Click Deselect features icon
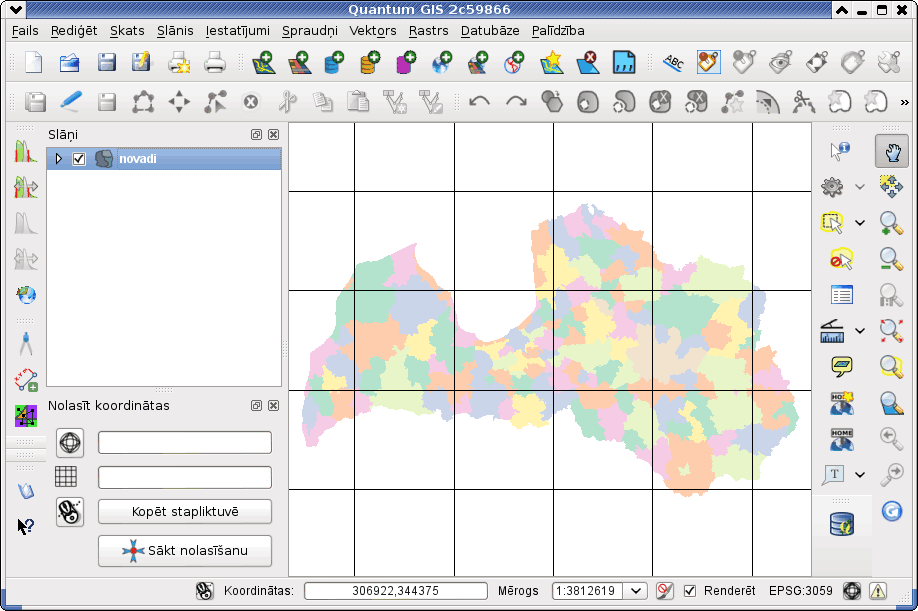 [x=841, y=259]
